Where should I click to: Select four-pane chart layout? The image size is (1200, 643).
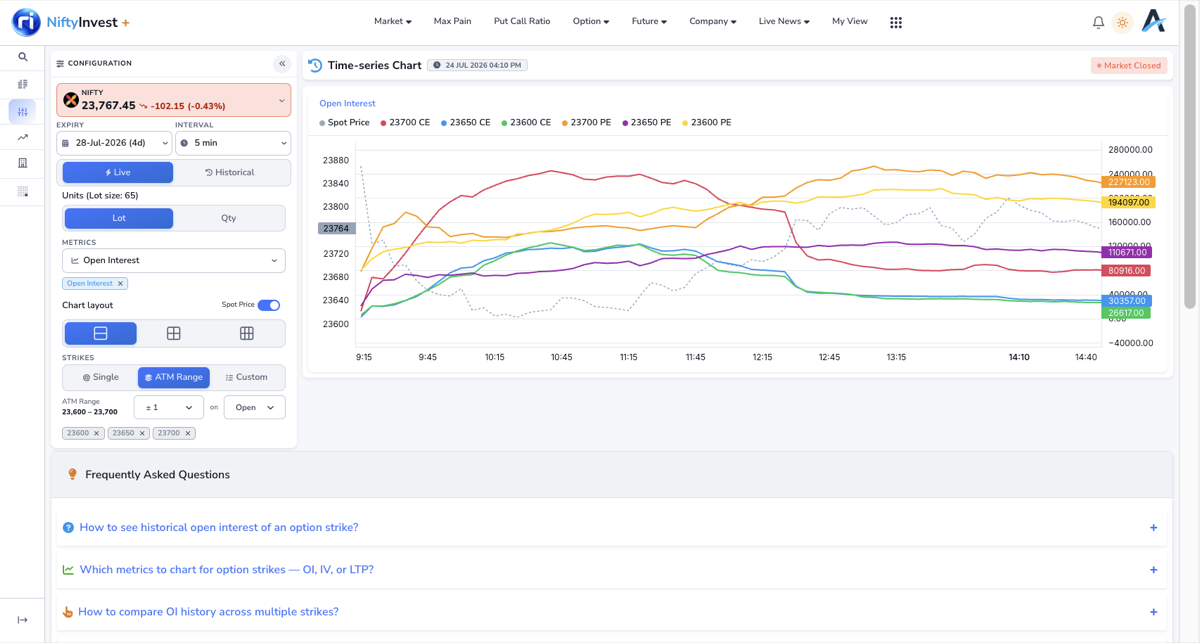click(173, 333)
